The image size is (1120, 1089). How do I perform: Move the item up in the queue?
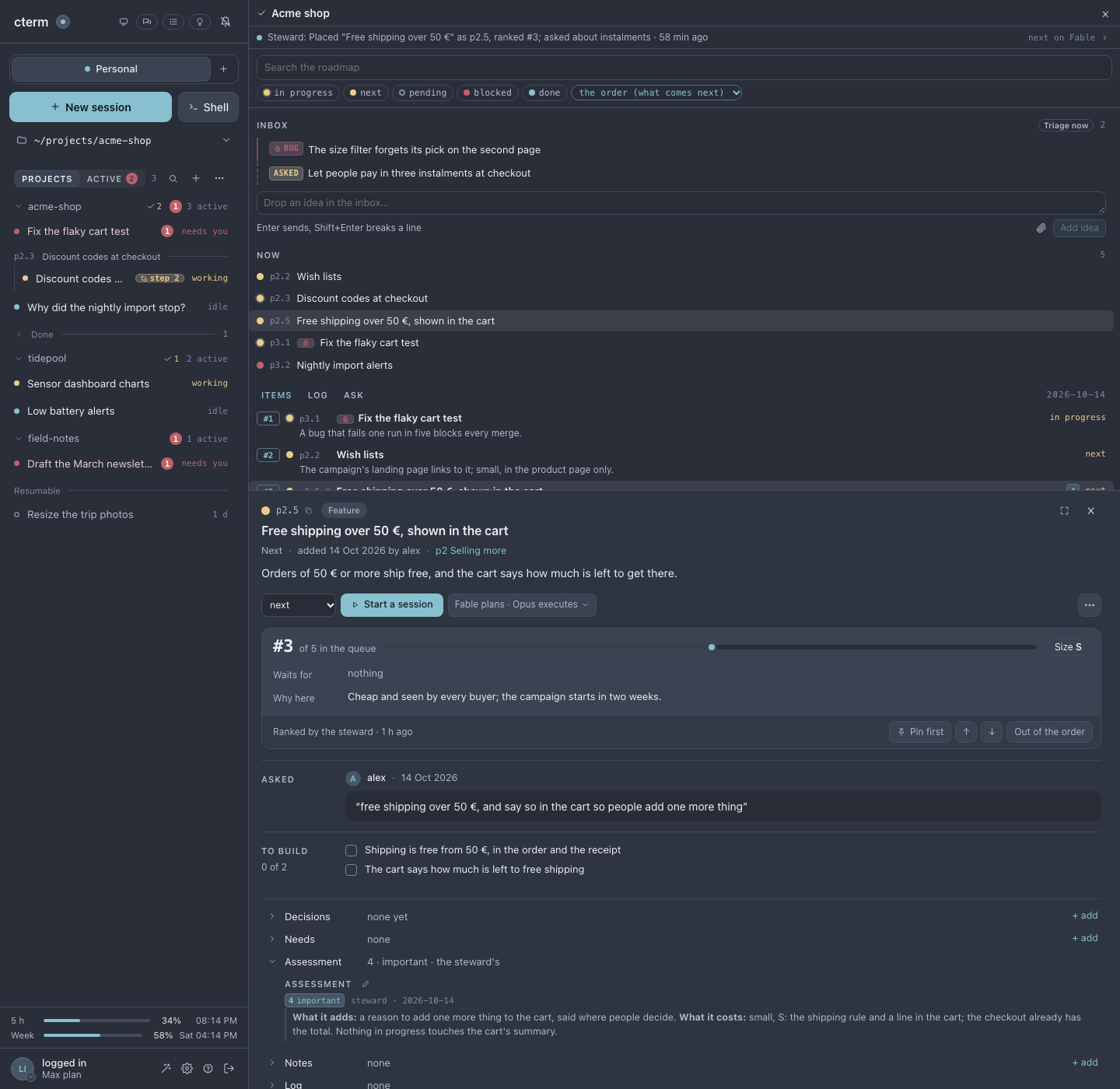coord(966,732)
